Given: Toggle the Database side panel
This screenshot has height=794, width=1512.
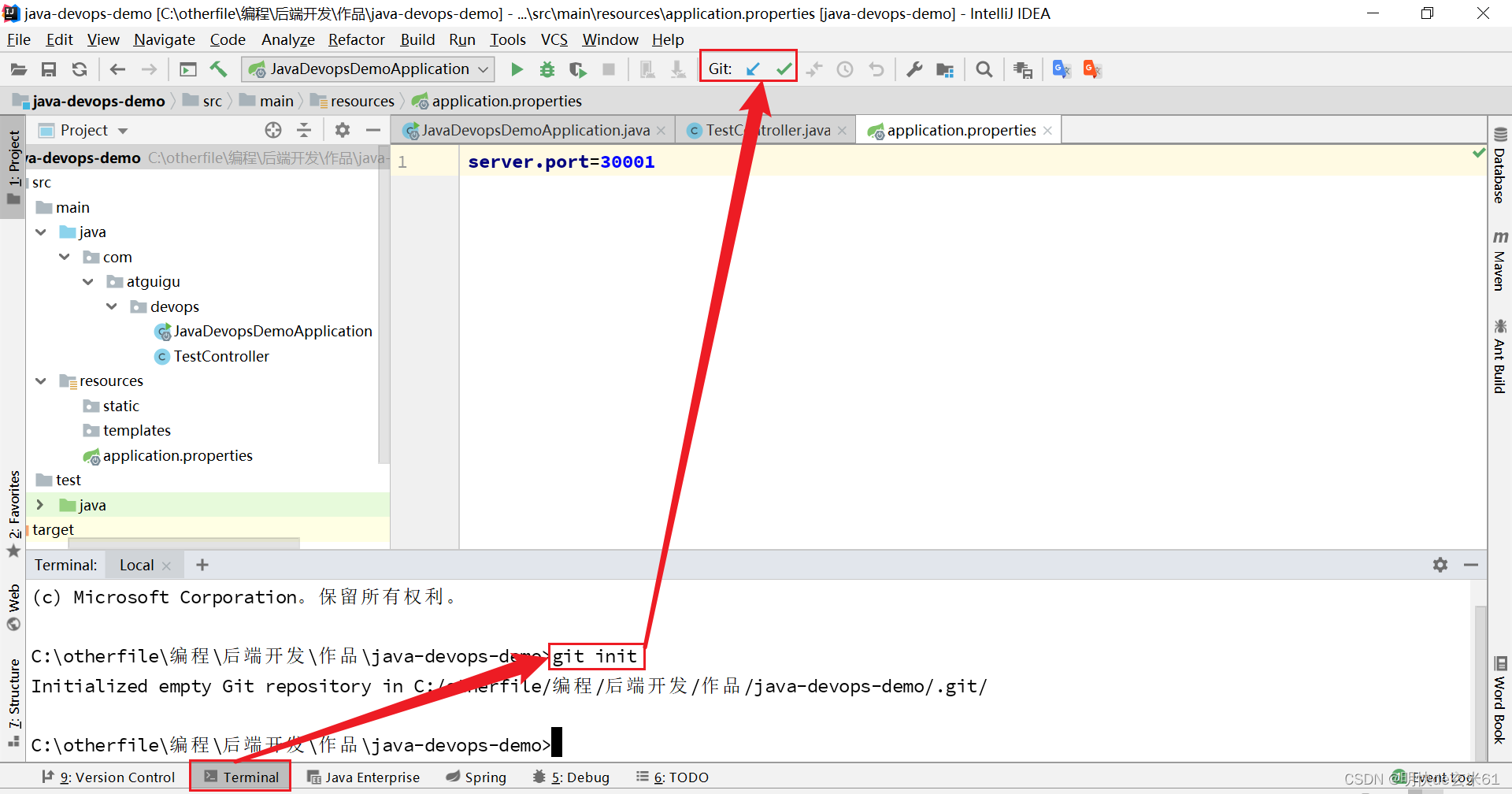Looking at the screenshot, I should (x=1499, y=165).
